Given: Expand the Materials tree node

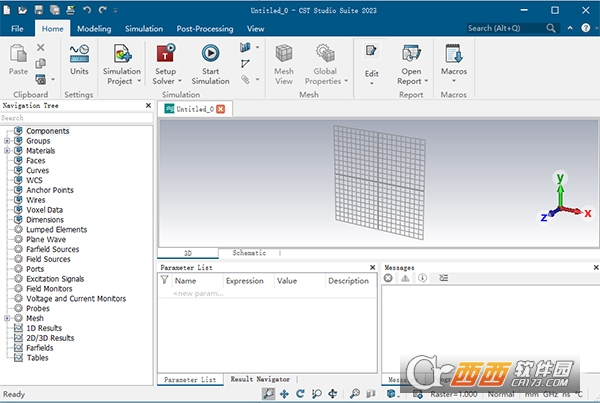Looking at the screenshot, I should 7,151.
